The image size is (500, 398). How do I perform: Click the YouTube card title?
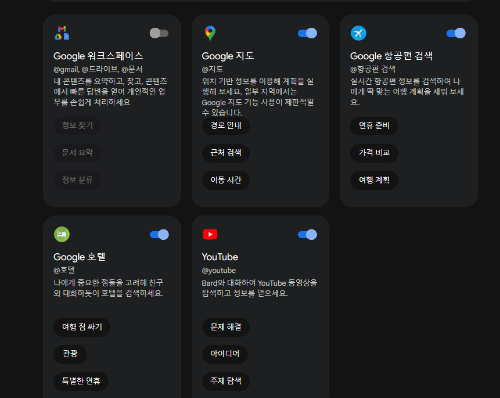click(x=220, y=257)
